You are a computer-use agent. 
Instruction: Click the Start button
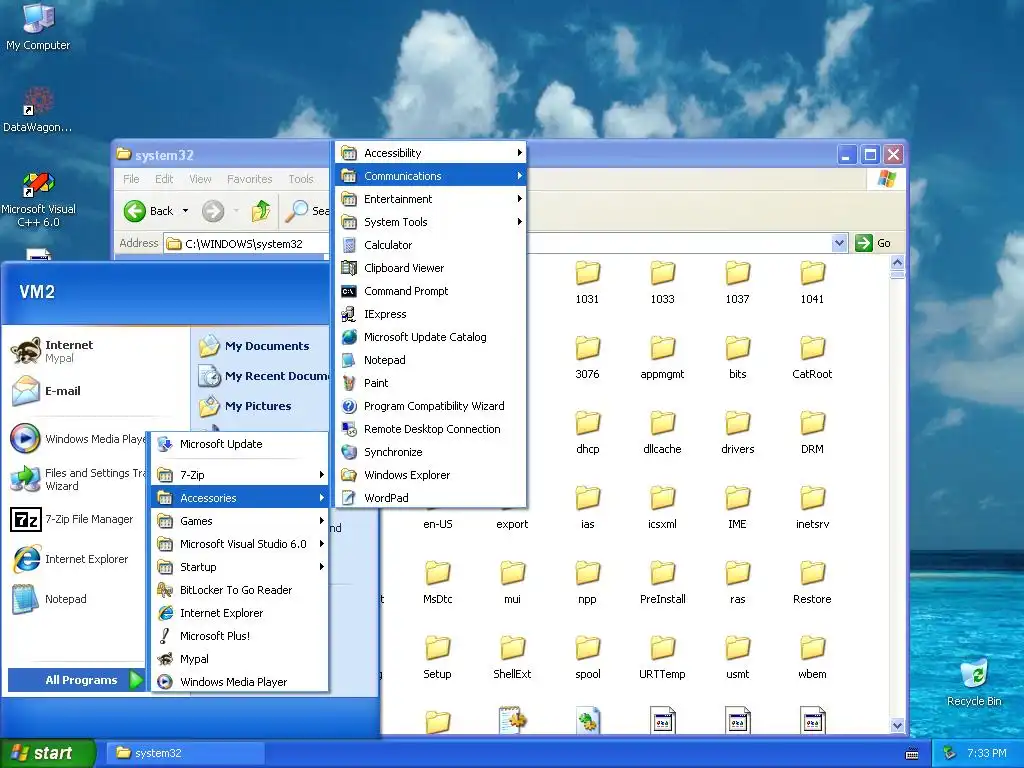pyautogui.click(x=48, y=753)
